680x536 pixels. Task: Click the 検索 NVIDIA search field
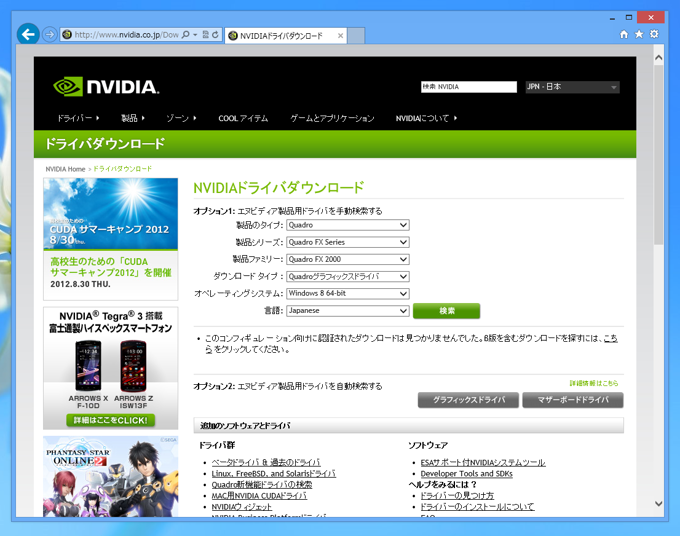click(x=469, y=87)
